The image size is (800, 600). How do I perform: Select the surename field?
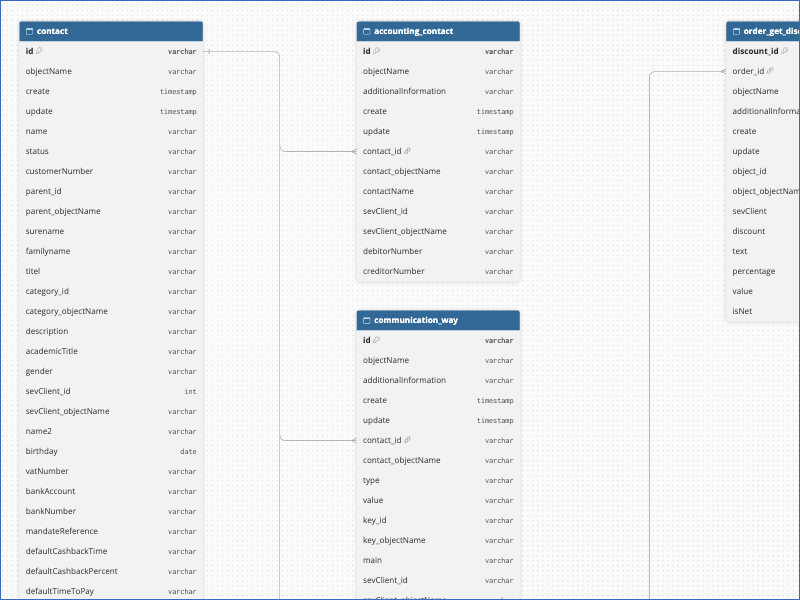(x=111, y=231)
